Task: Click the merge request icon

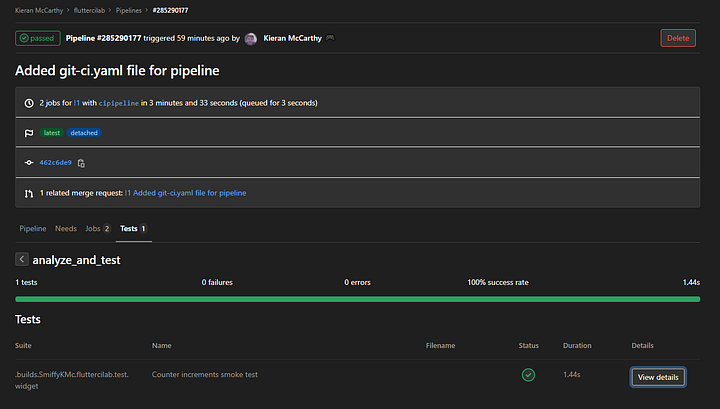Action: (x=29, y=193)
